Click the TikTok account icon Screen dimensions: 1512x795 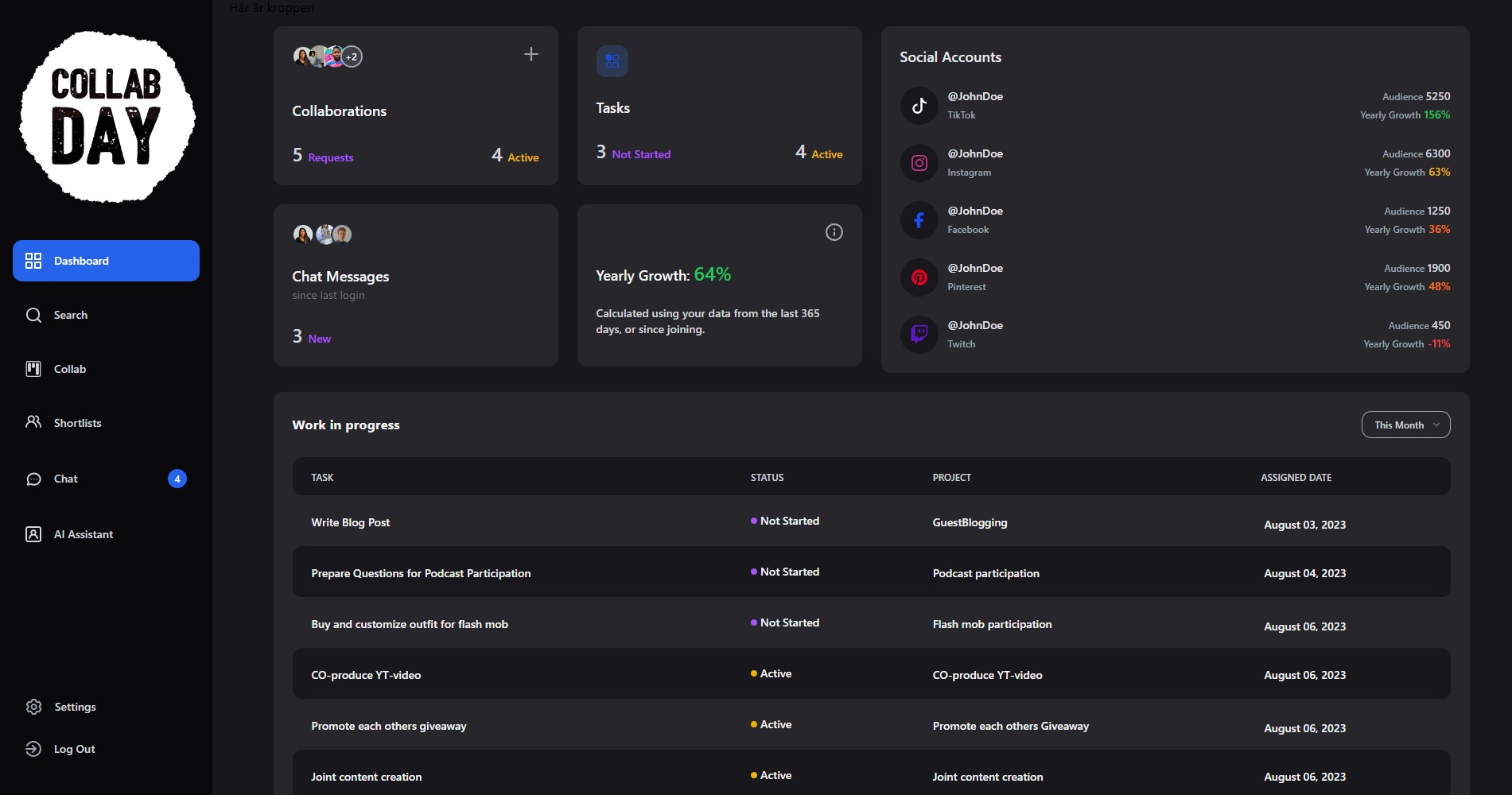(x=919, y=106)
